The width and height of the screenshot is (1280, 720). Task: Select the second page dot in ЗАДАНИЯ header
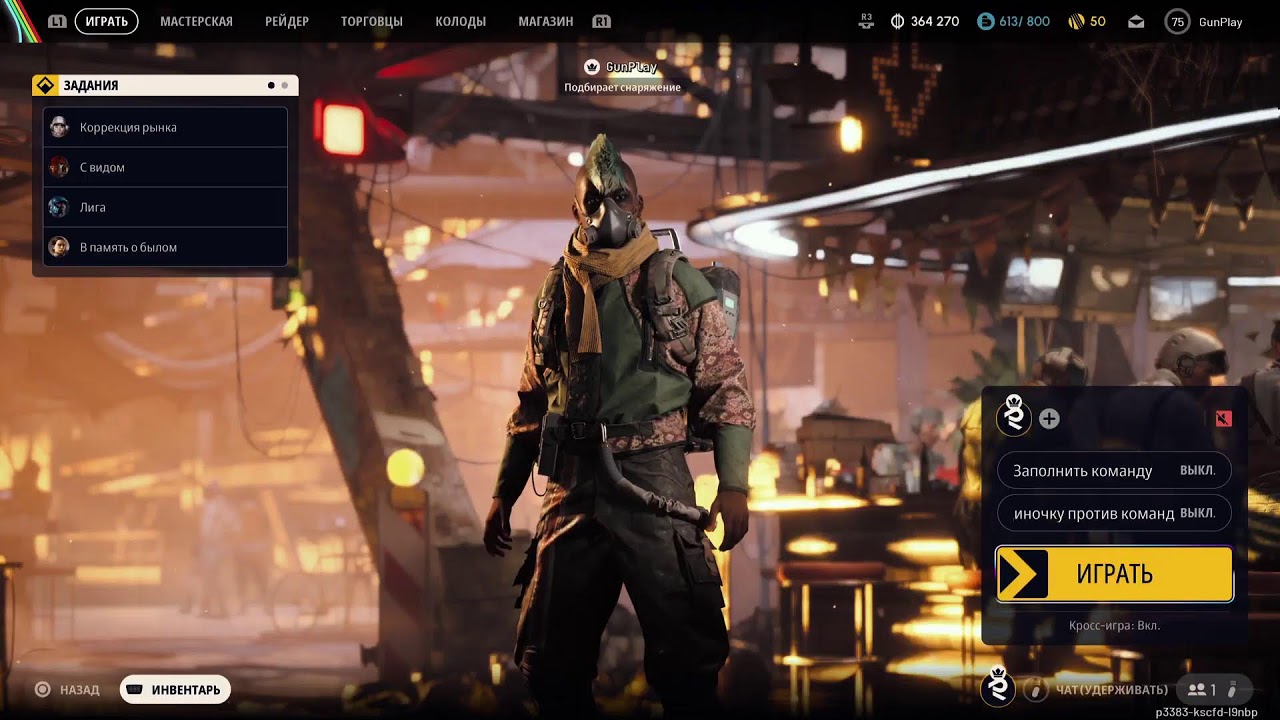point(284,86)
